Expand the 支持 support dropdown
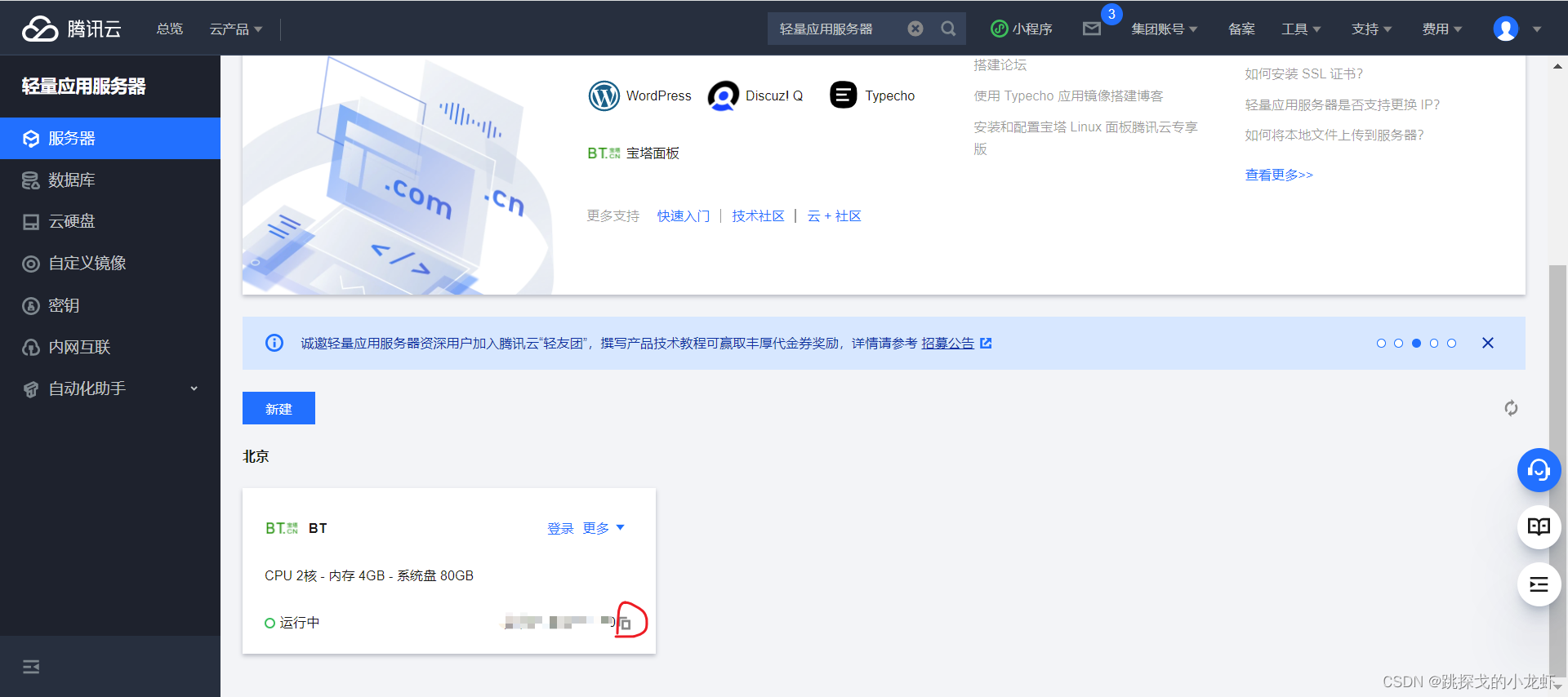The width and height of the screenshot is (1568, 697). click(x=1371, y=29)
